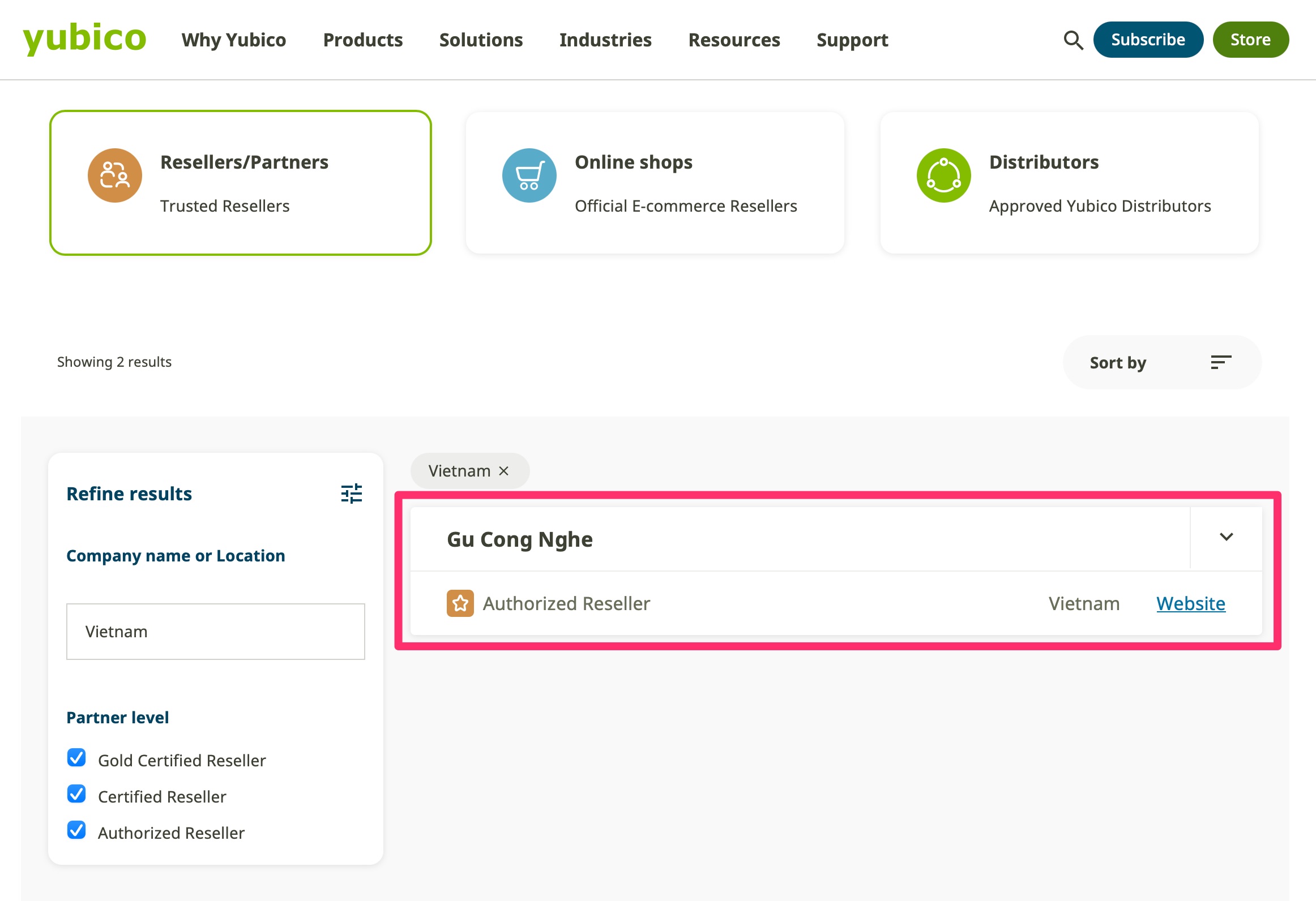1316x918 pixels.
Task: Click the Company name or Location label
Action: click(x=176, y=556)
